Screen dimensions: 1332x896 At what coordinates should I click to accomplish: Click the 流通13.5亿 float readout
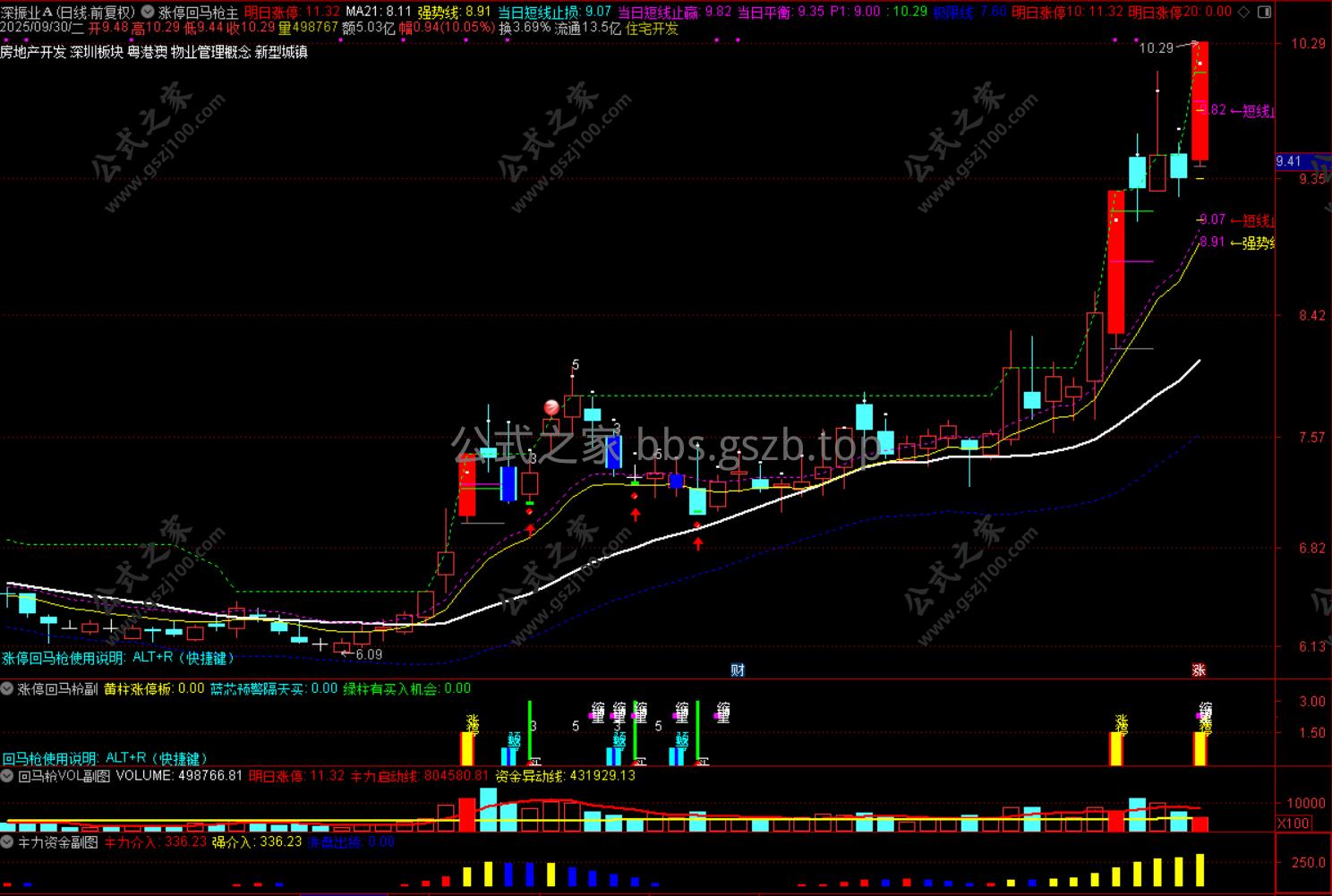588,28
